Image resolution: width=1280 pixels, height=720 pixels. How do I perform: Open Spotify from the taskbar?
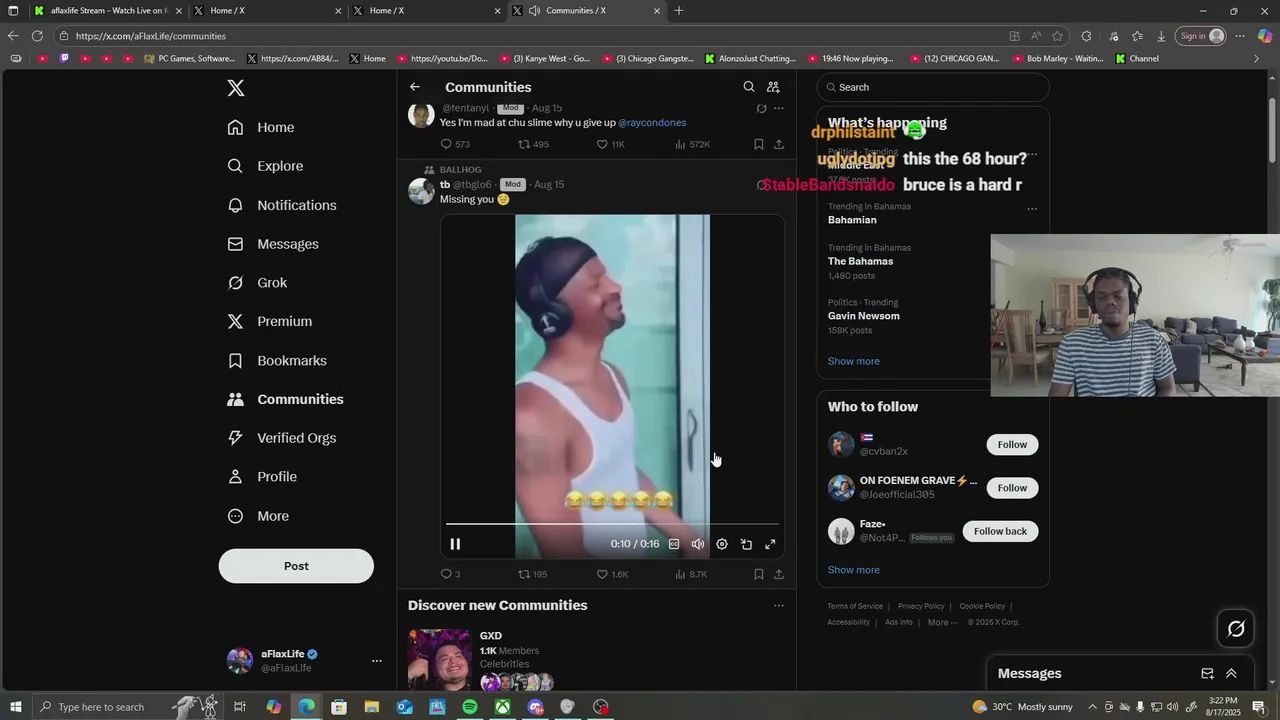tap(470, 707)
